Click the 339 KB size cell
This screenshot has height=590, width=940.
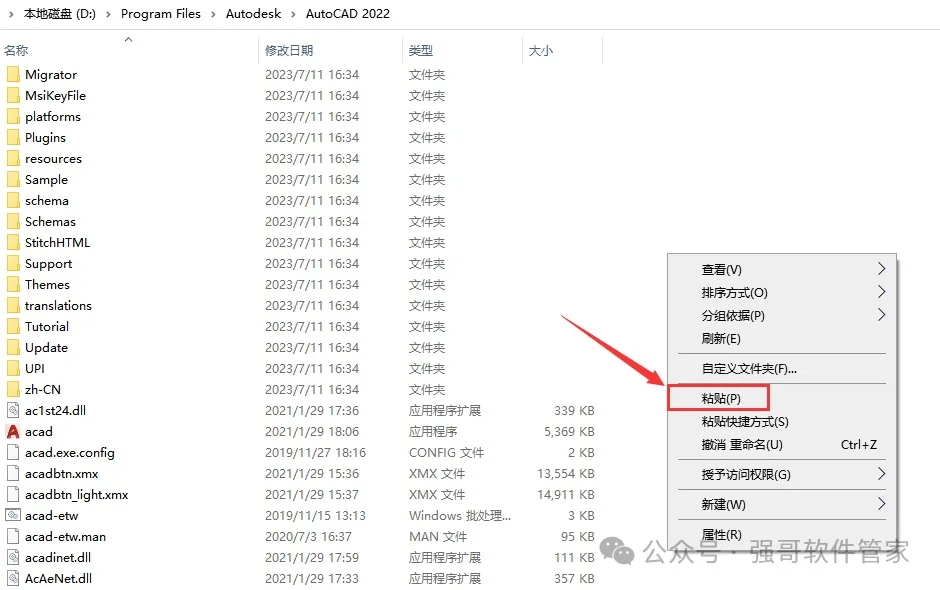pos(574,410)
